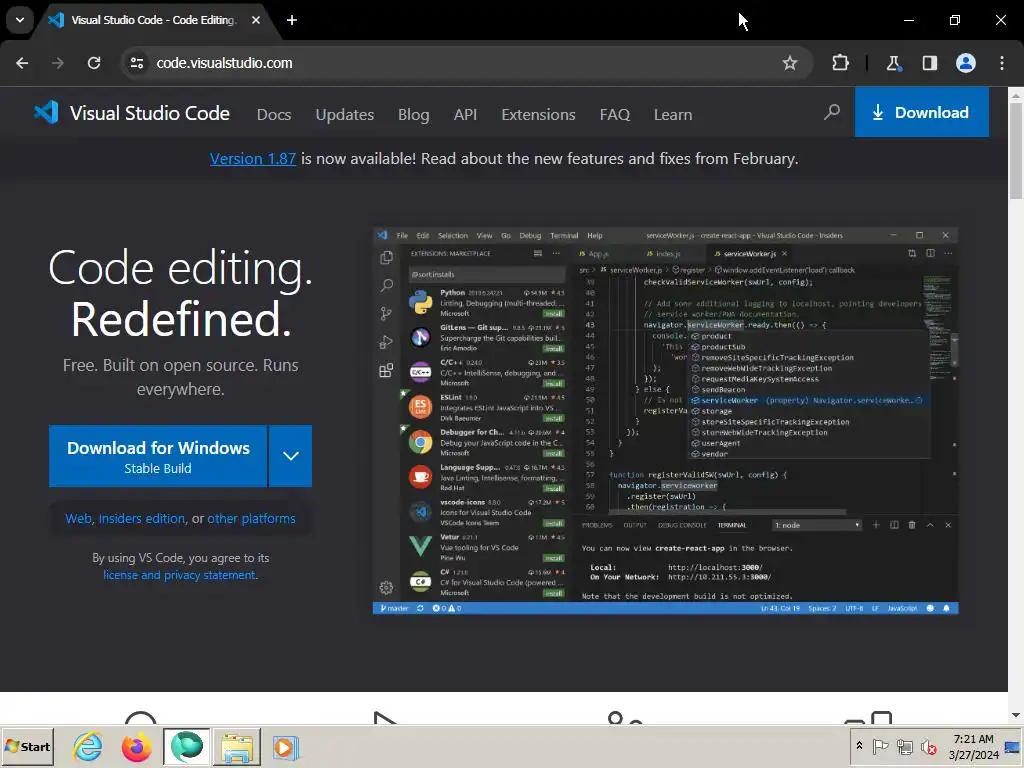Select the Visual Studio Code browser tab

(153, 20)
